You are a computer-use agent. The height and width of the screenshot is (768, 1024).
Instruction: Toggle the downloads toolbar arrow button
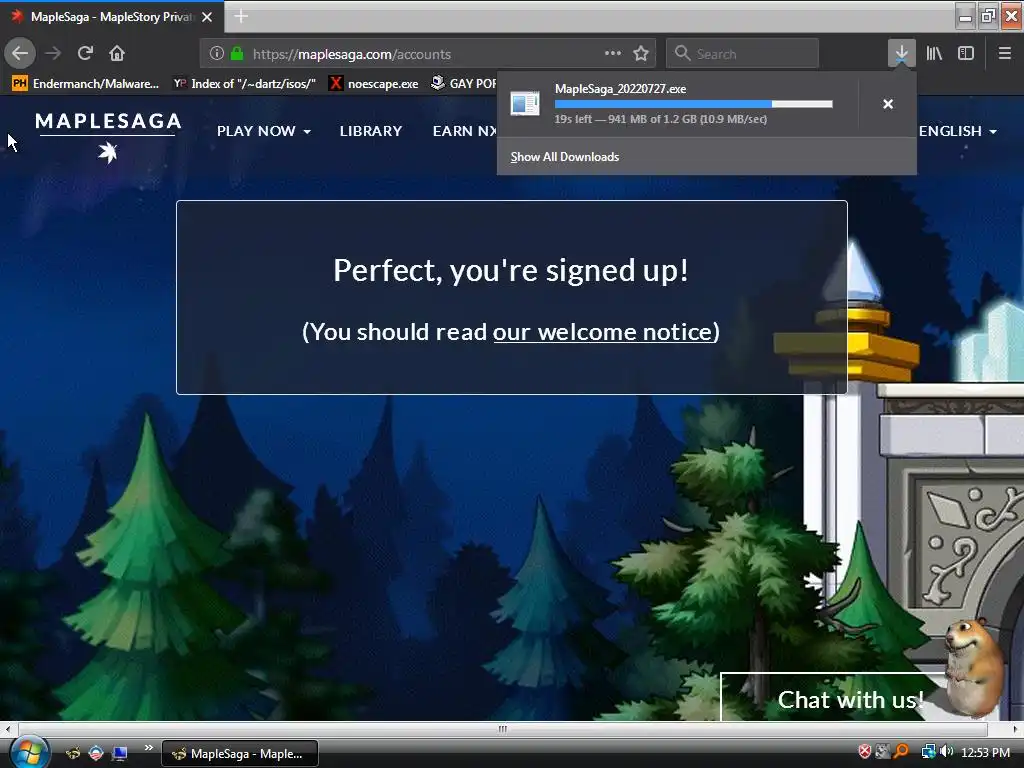click(x=901, y=53)
